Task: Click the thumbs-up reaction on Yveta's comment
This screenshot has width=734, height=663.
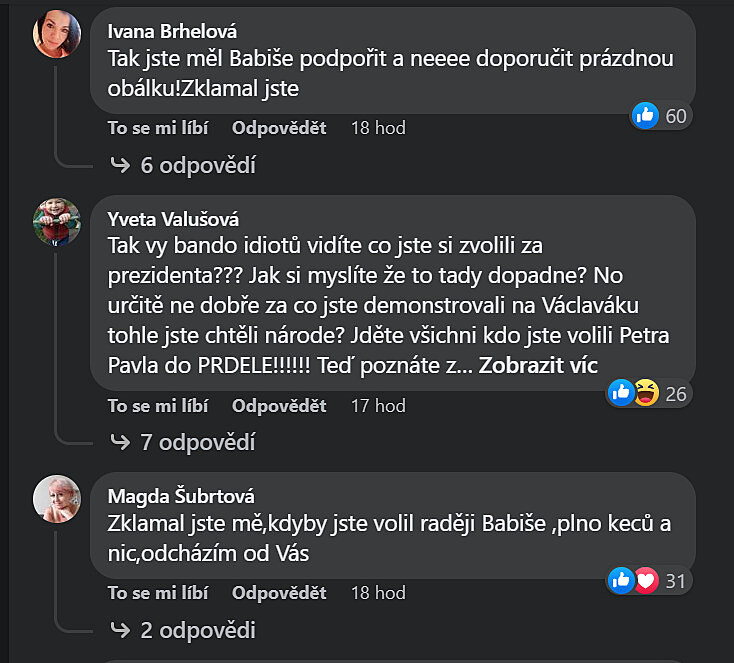Action: [621, 393]
